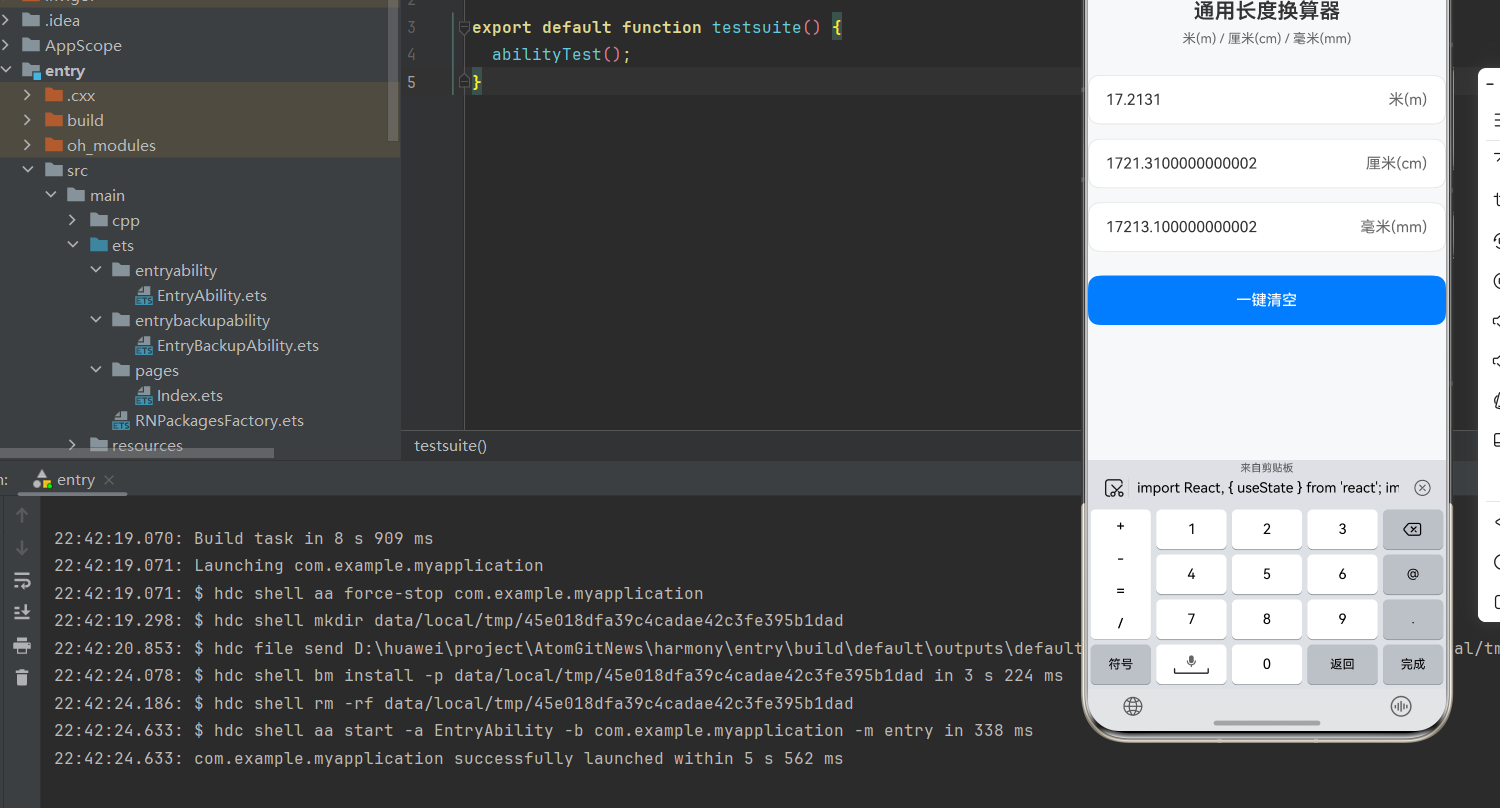The width and height of the screenshot is (1500, 808).
Task: Enable scroll to end in run console
Action: tap(22, 612)
